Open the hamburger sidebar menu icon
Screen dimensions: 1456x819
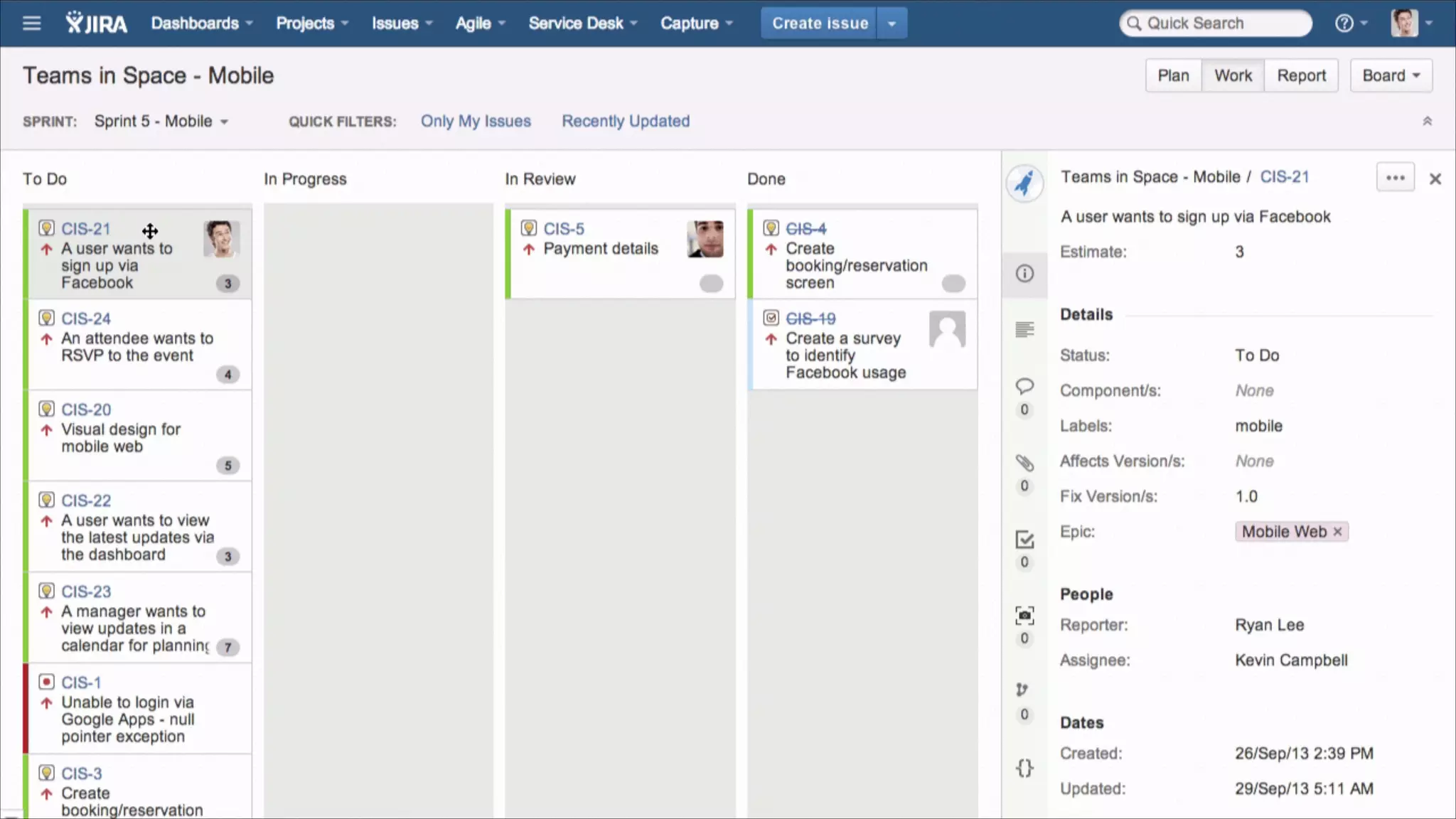[31, 23]
